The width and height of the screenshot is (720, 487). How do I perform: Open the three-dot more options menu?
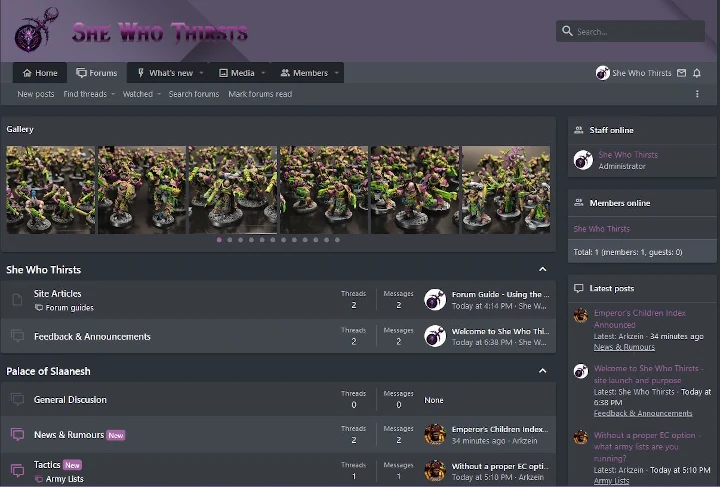697,94
